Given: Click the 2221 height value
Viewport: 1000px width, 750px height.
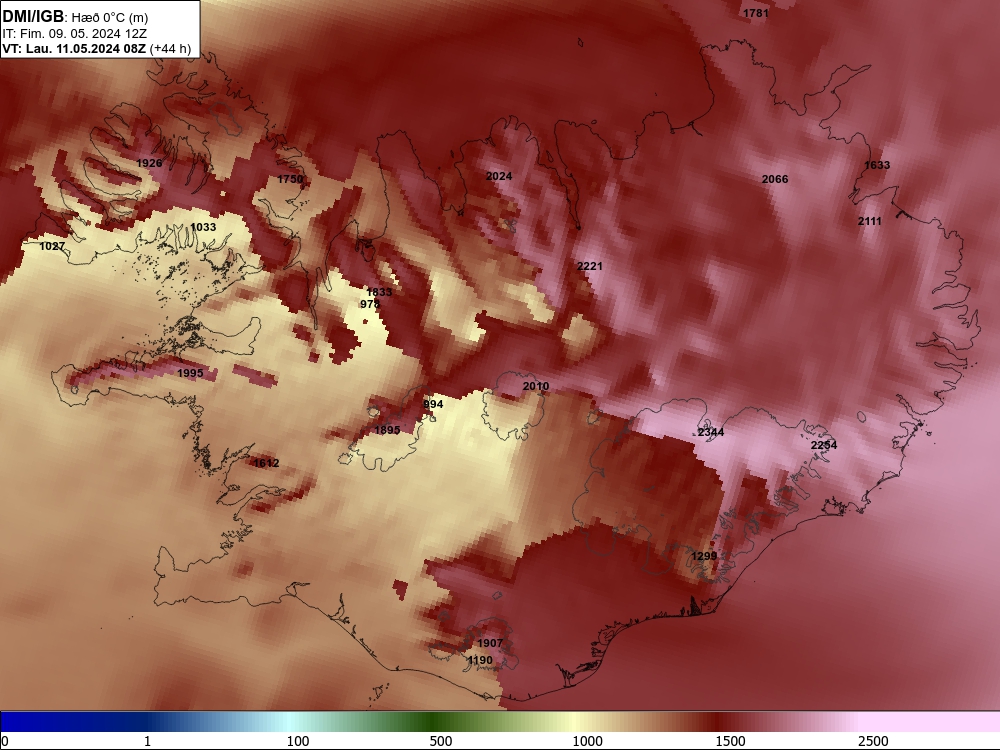Looking at the screenshot, I should coord(589,266).
